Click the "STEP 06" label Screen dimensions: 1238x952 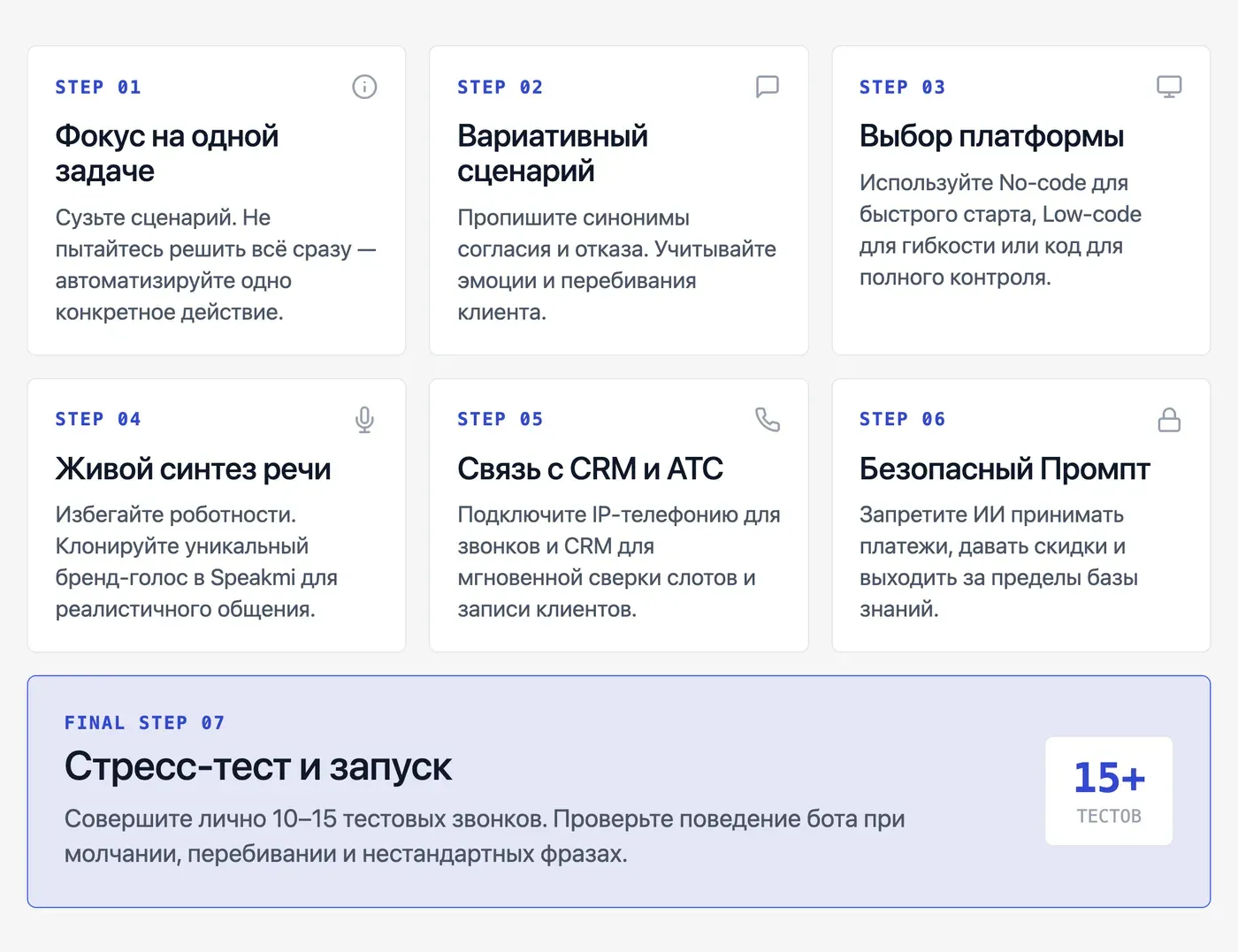pos(902,419)
